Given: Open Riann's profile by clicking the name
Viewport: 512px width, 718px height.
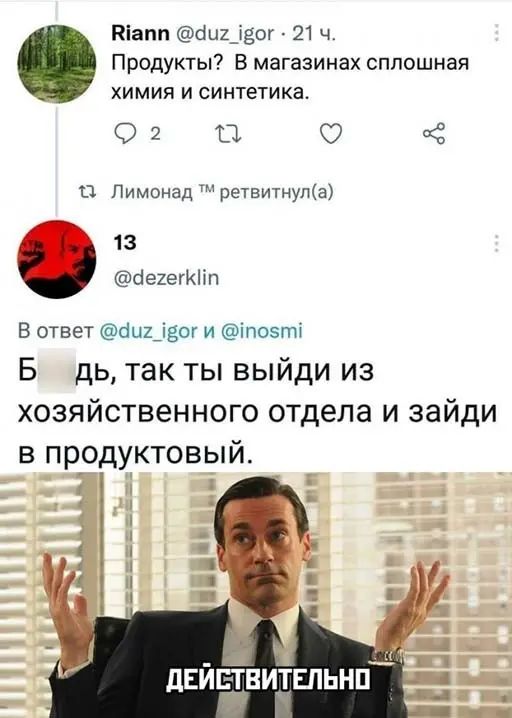Looking at the screenshot, I should pyautogui.click(x=141, y=33).
